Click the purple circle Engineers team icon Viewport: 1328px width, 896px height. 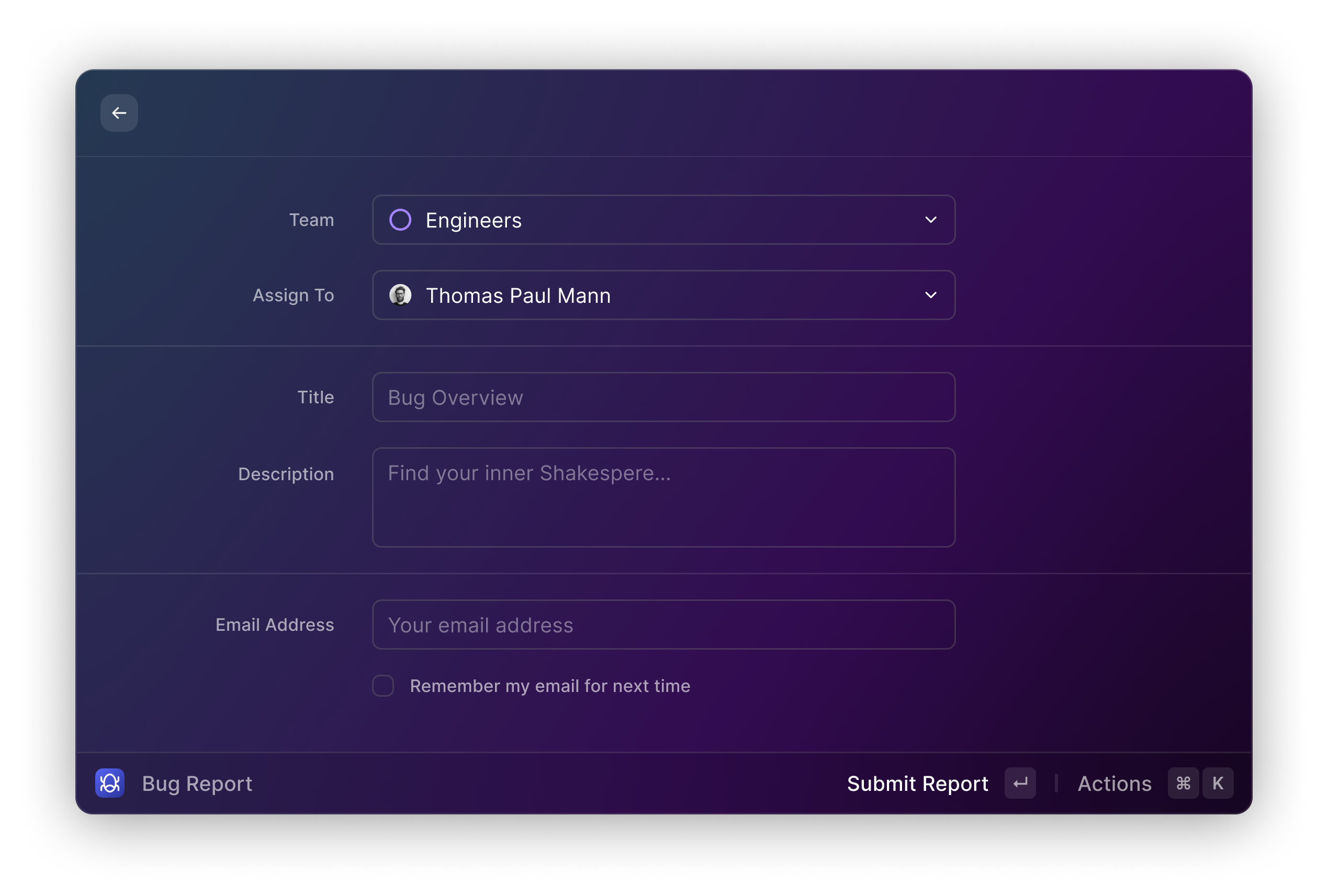(400, 220)
